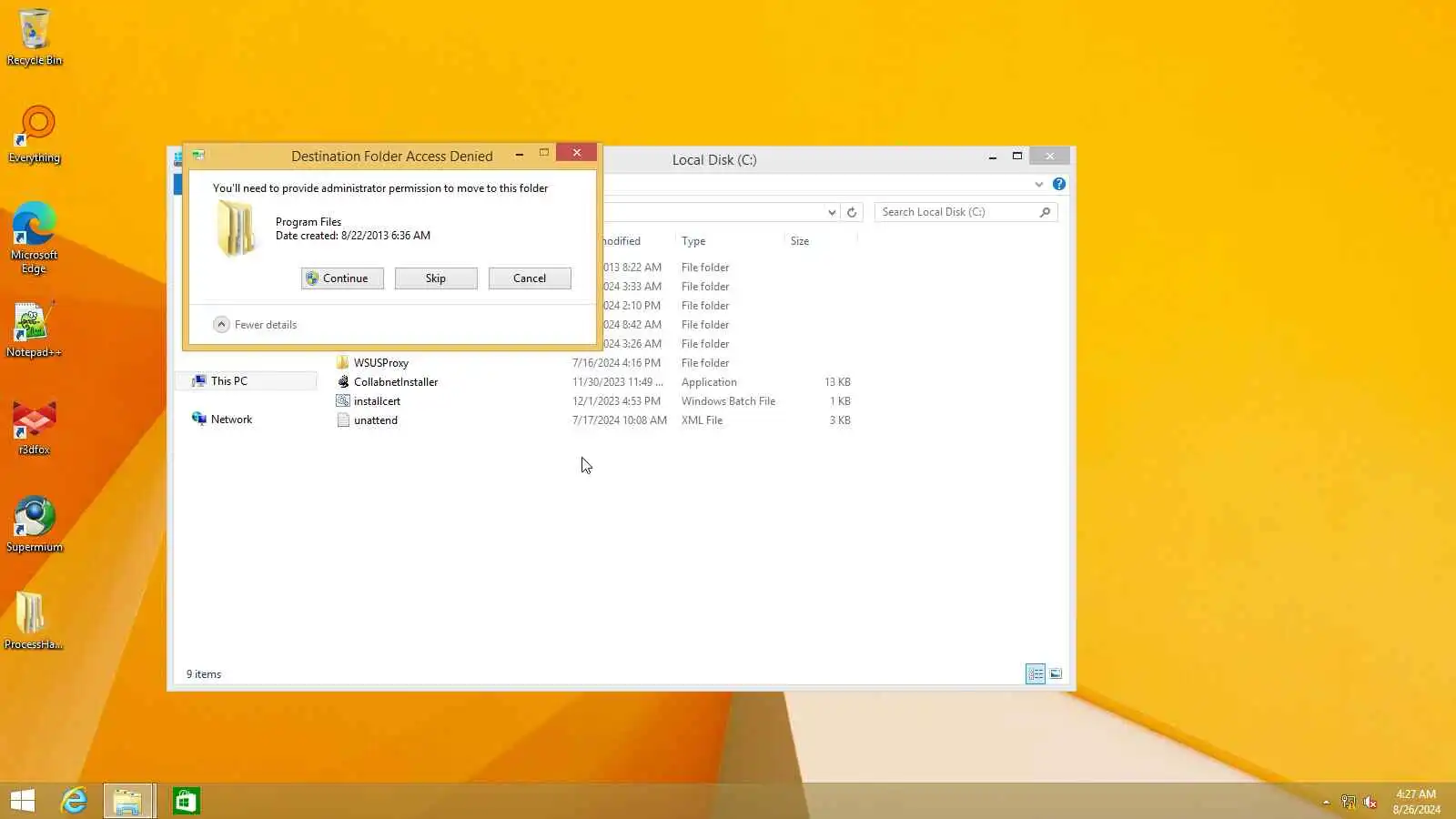Switch to large icons view layout
The height and width of the screenshot is (819, 1456).
tap(1056, 674)
